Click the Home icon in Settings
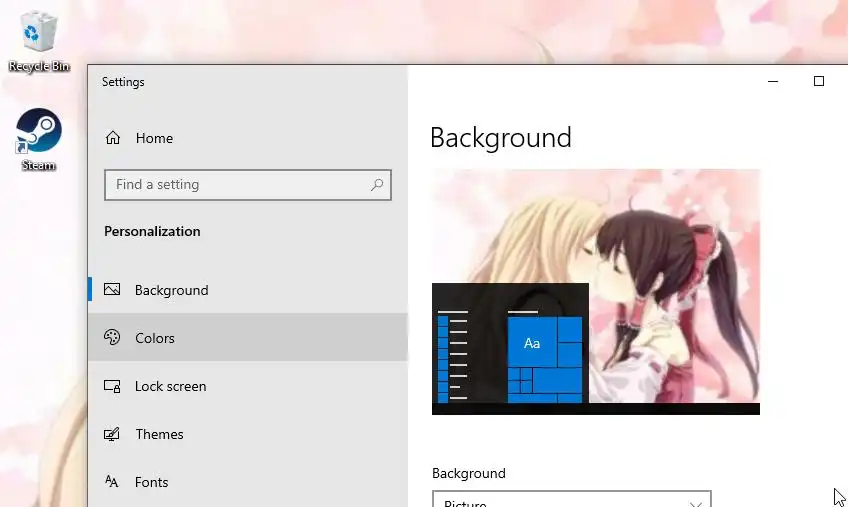848x507 pixels. 112,138
